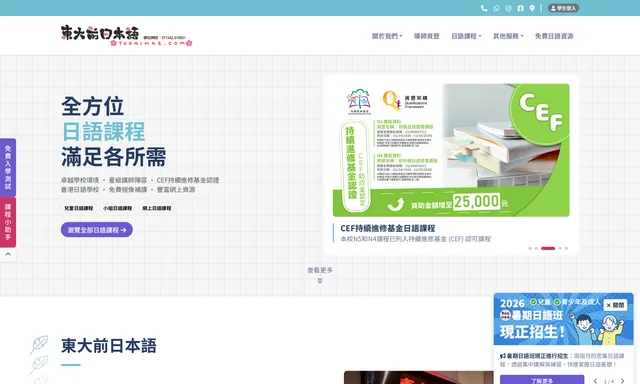Screen dimensions: 640x384
Task: Click the 學生登入 student login button
Action: 563,8
